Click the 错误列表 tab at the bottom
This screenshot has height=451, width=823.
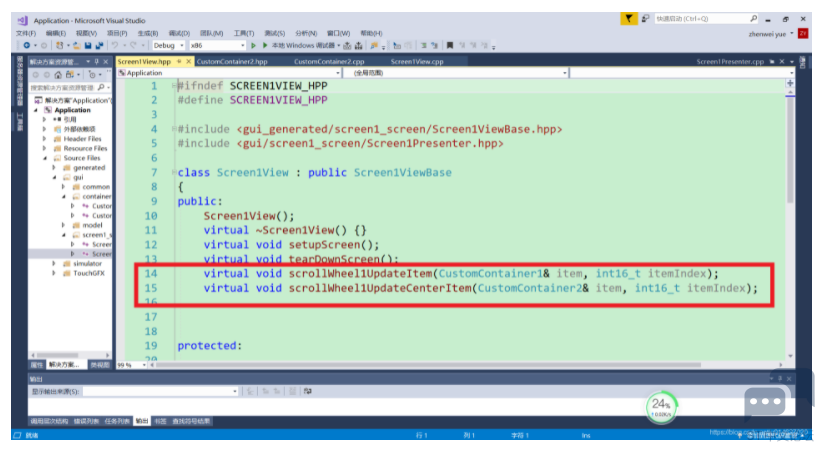[x=85, y=421]
